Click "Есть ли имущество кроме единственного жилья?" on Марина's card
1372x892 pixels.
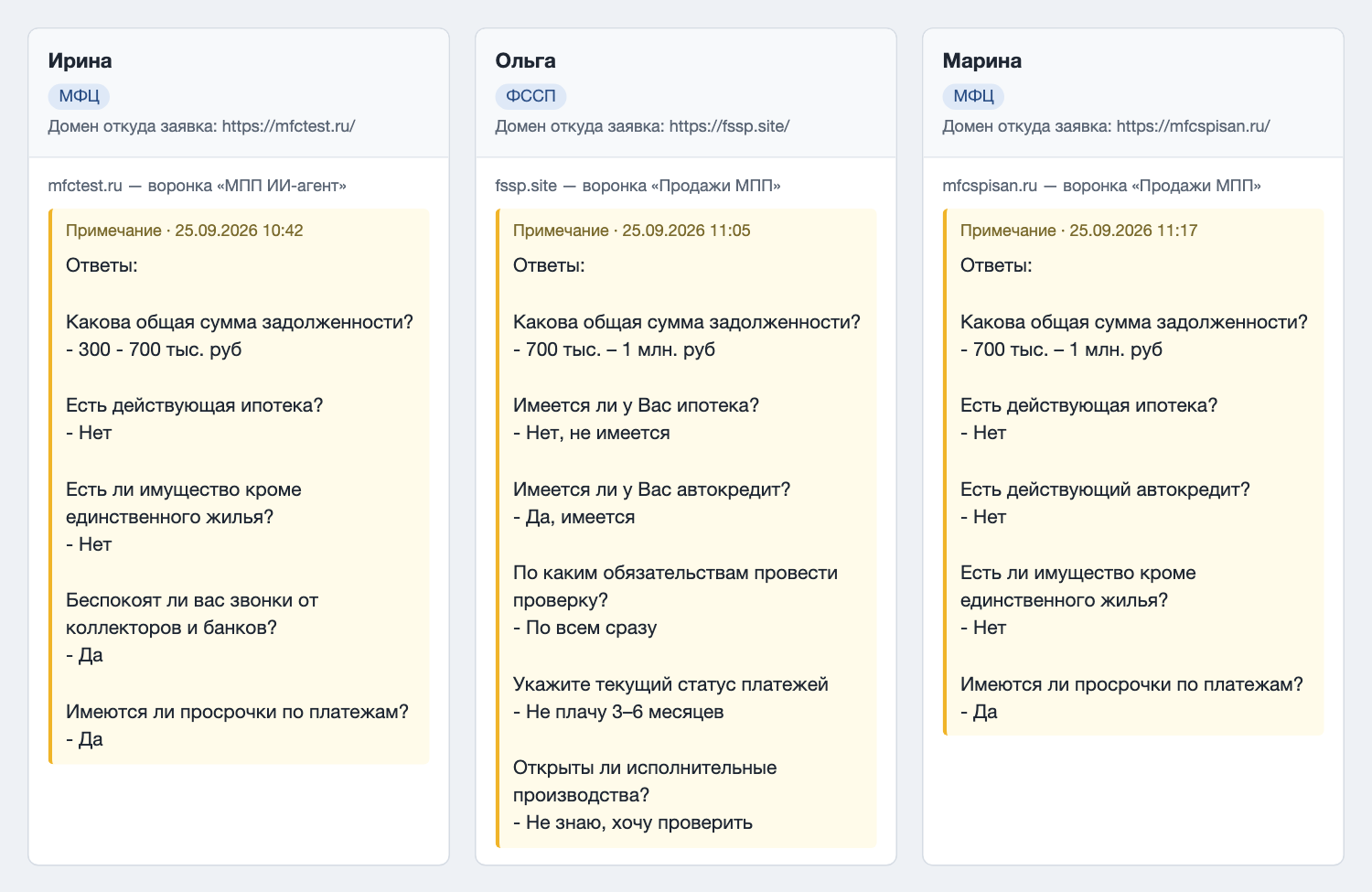[x=1078, y=586]
